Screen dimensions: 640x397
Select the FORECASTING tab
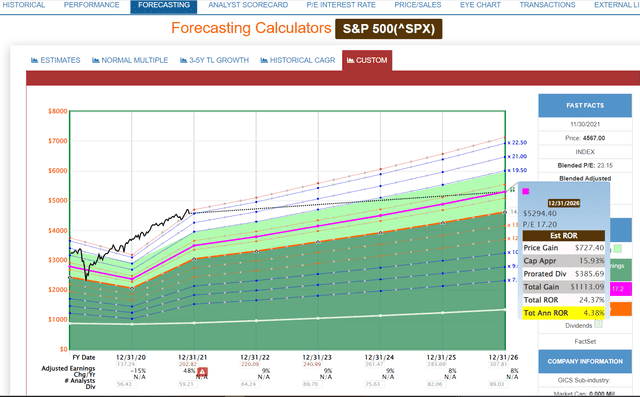point(164,6)
